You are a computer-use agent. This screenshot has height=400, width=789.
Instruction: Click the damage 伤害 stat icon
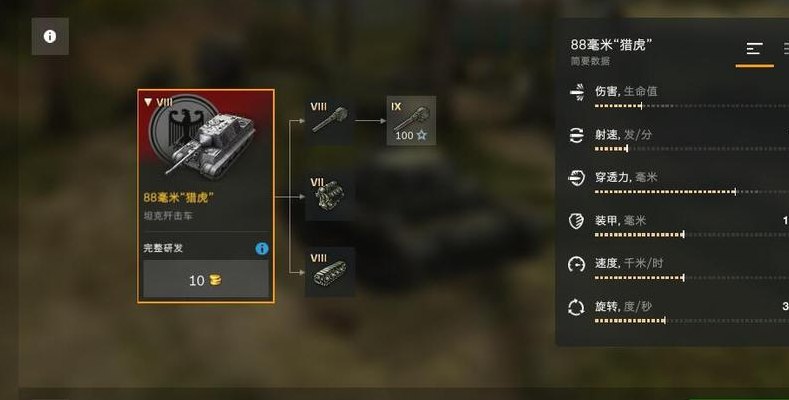click(577, 92)
